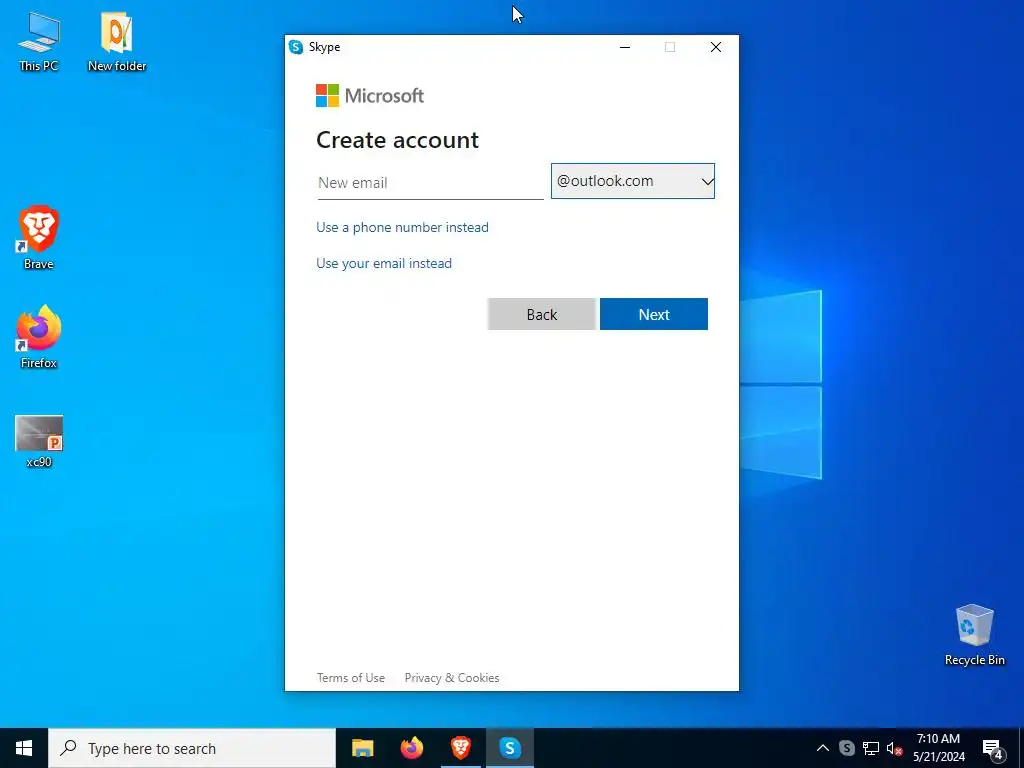The height and width of the screenshot is (768, 1024).
Task: Open File Explorer from the taskbar
Action: tap(362, 748)
